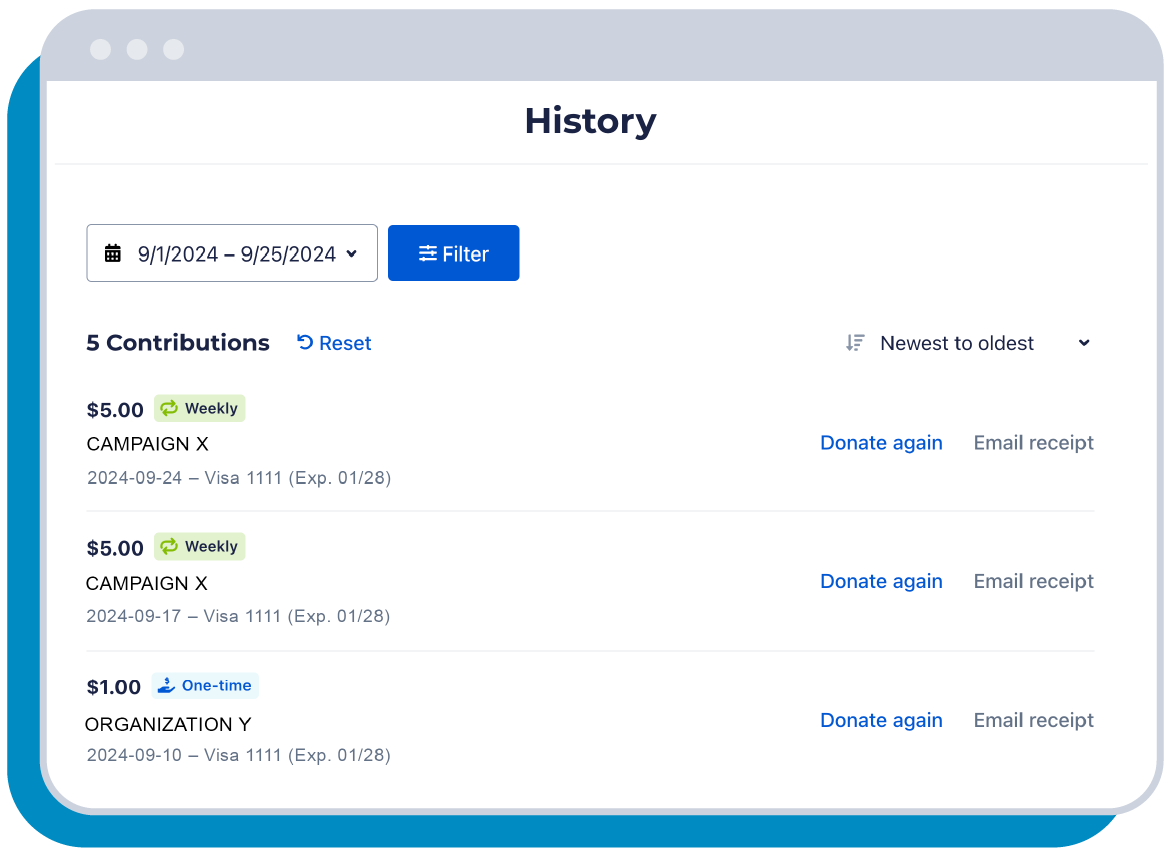Email receipt for ORGANIZATION Y contribution
Screen dimensions: 1170x850
tap(1033, 719)
